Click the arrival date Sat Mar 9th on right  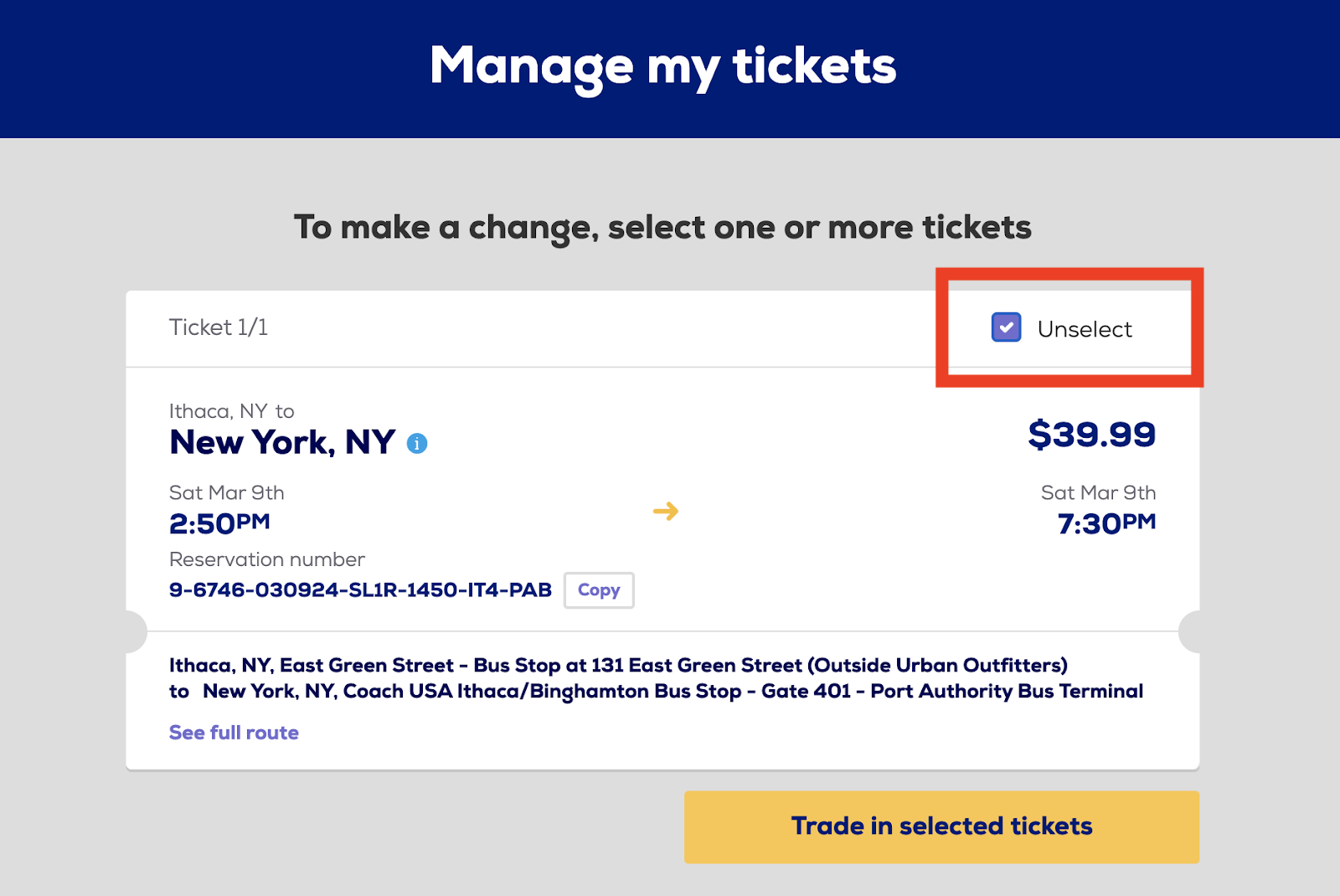[x=1098, y=492]
